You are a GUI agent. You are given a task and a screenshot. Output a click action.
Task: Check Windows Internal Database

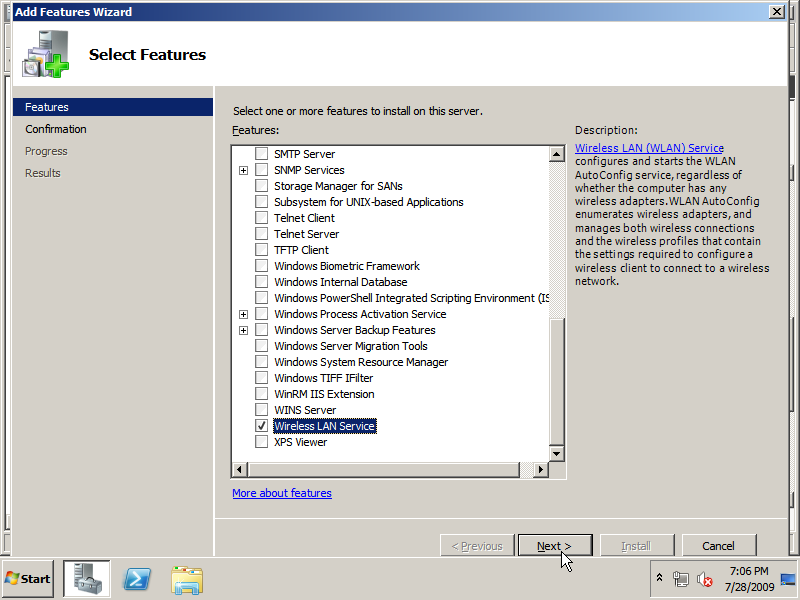[x=261, y=282]
